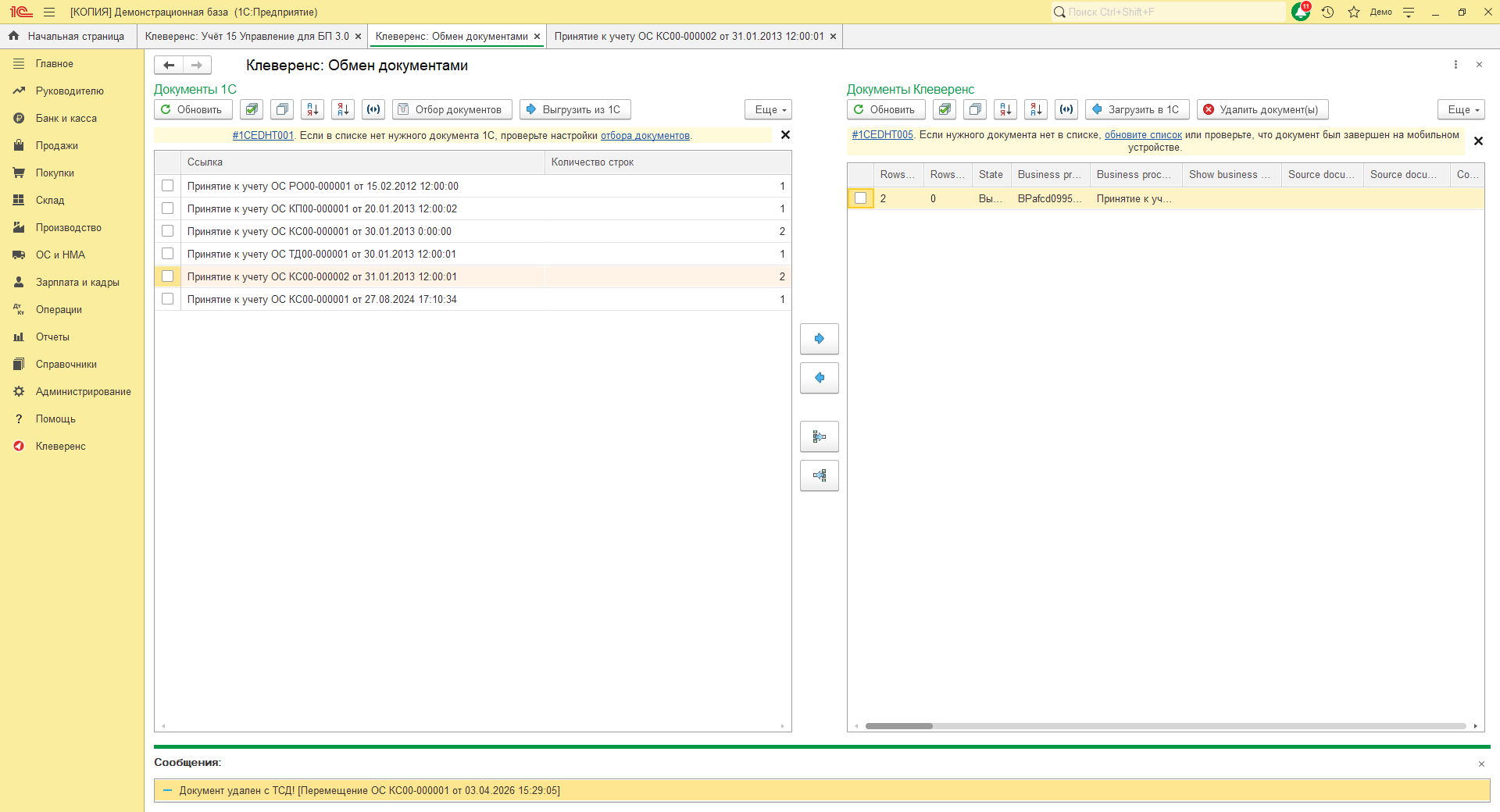1500x812 pixels.
Task: Check all documents in Документы 1С toolbar
Action: pyautogui.click(x=252, y=109)
